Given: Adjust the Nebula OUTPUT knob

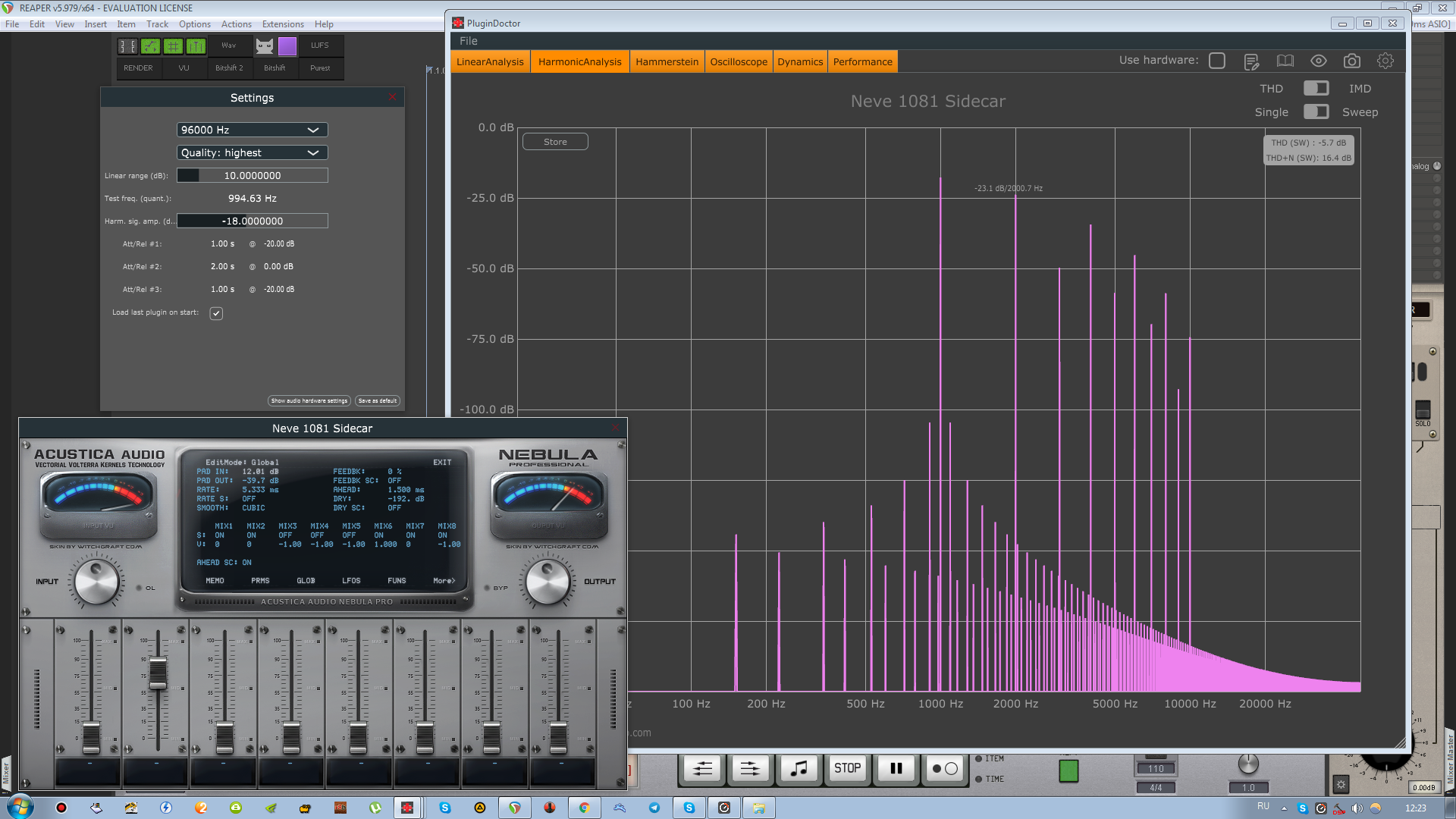Looking at the screenshot, I should coord(548,582).
